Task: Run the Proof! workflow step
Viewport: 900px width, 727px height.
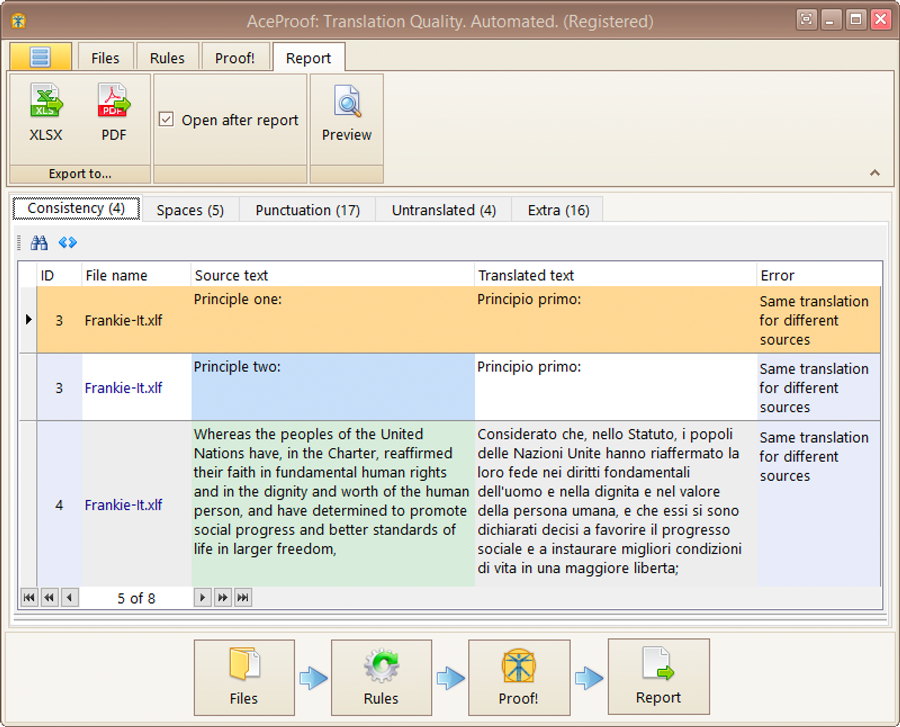Action: coord(518,677)
